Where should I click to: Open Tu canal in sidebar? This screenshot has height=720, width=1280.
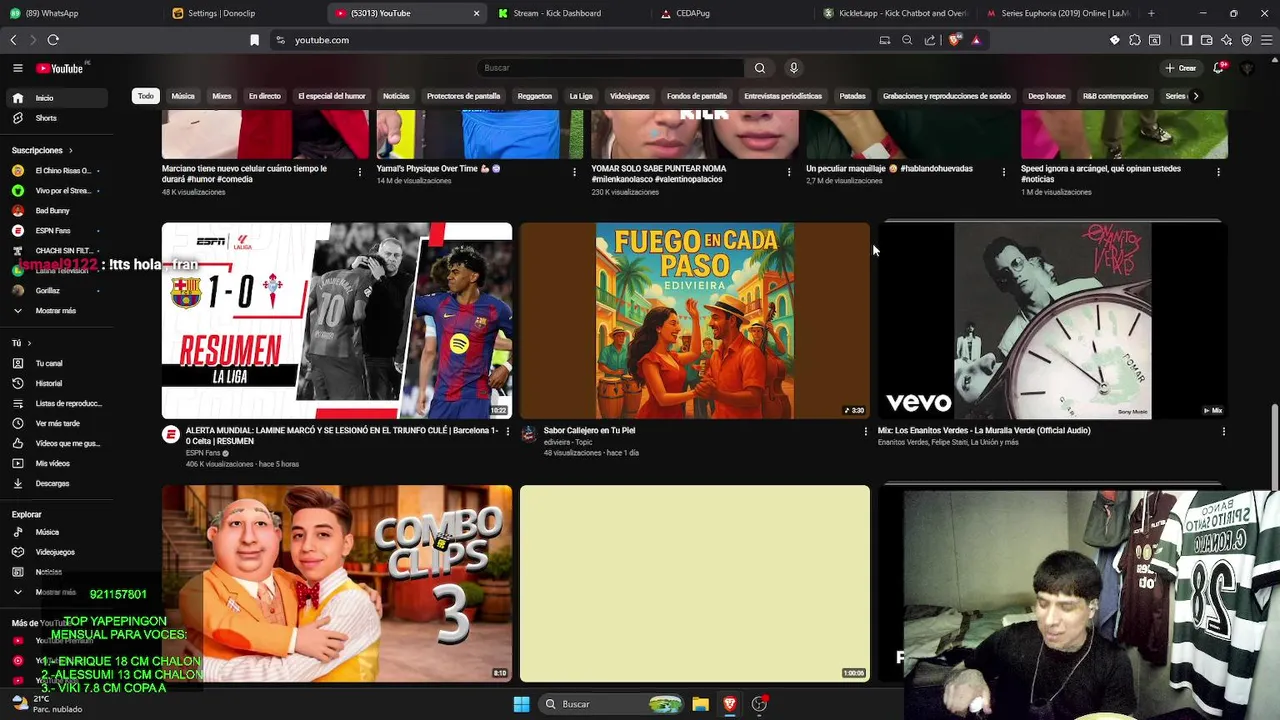[x=49, y=363]
